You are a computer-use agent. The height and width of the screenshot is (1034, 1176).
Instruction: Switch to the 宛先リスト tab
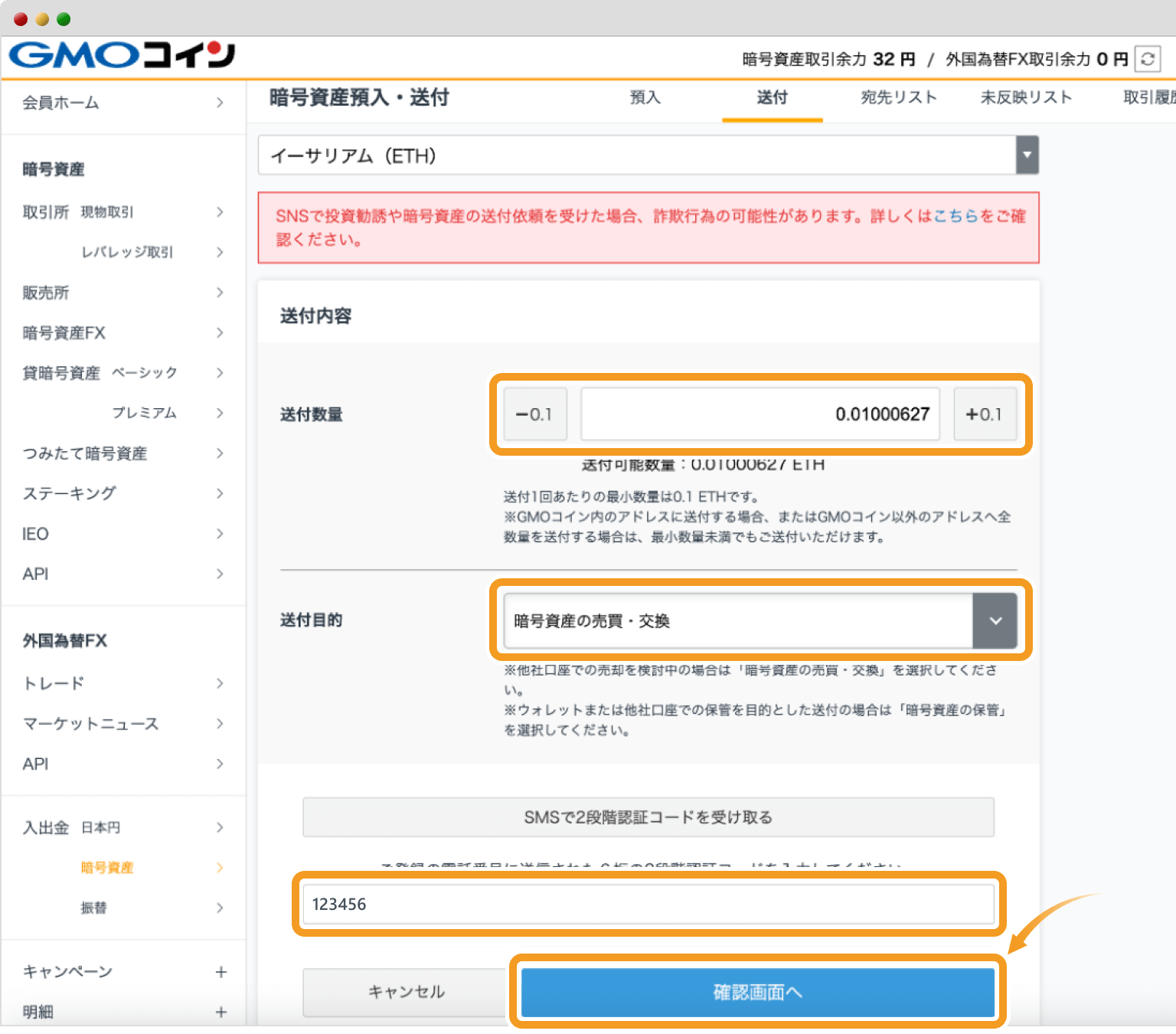pyautogui.click(x=899, y=98)
